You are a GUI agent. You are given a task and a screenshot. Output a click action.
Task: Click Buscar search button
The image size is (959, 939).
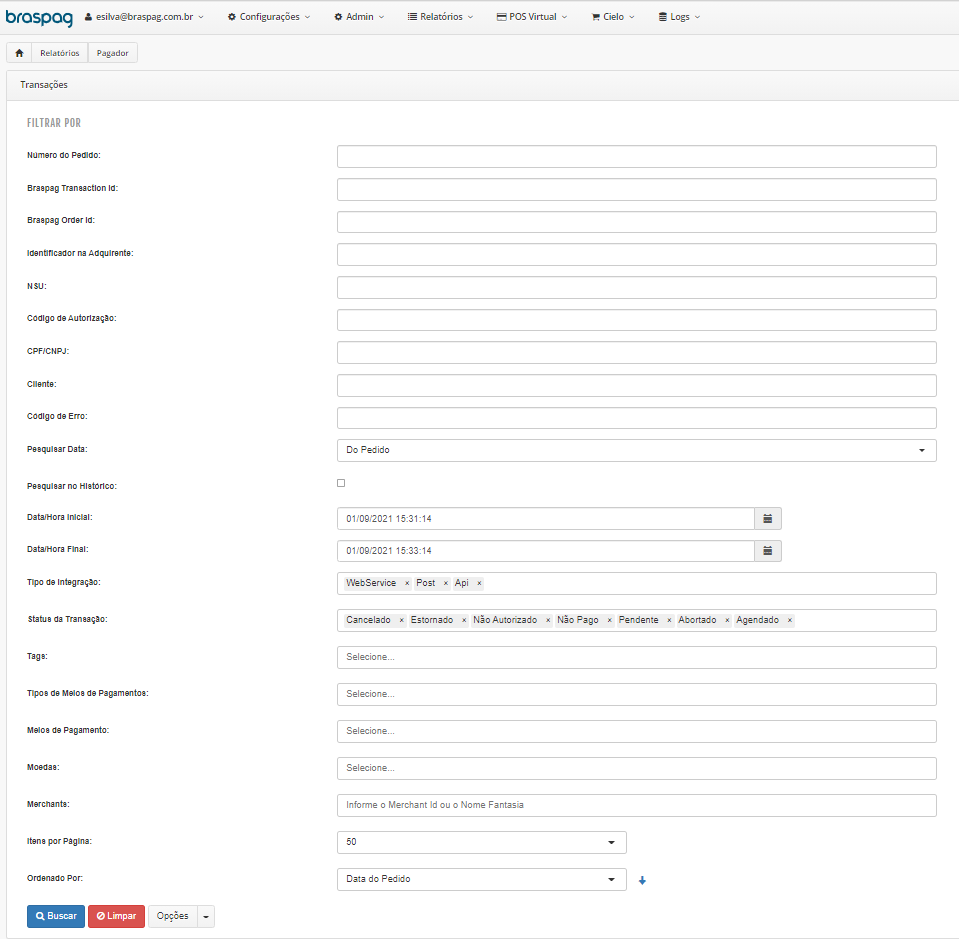point(56,916)
